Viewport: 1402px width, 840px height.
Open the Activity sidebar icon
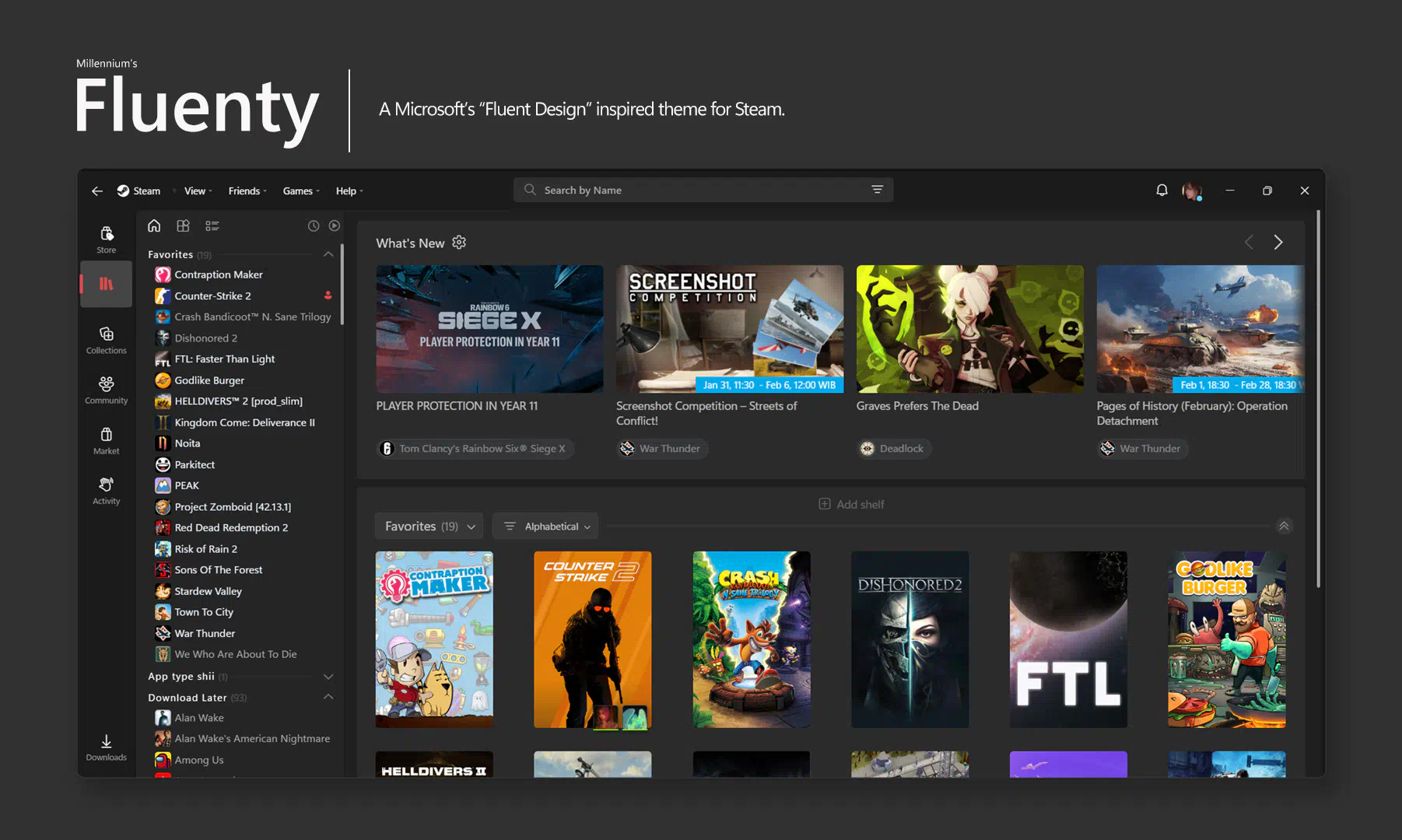pos(107,490)
